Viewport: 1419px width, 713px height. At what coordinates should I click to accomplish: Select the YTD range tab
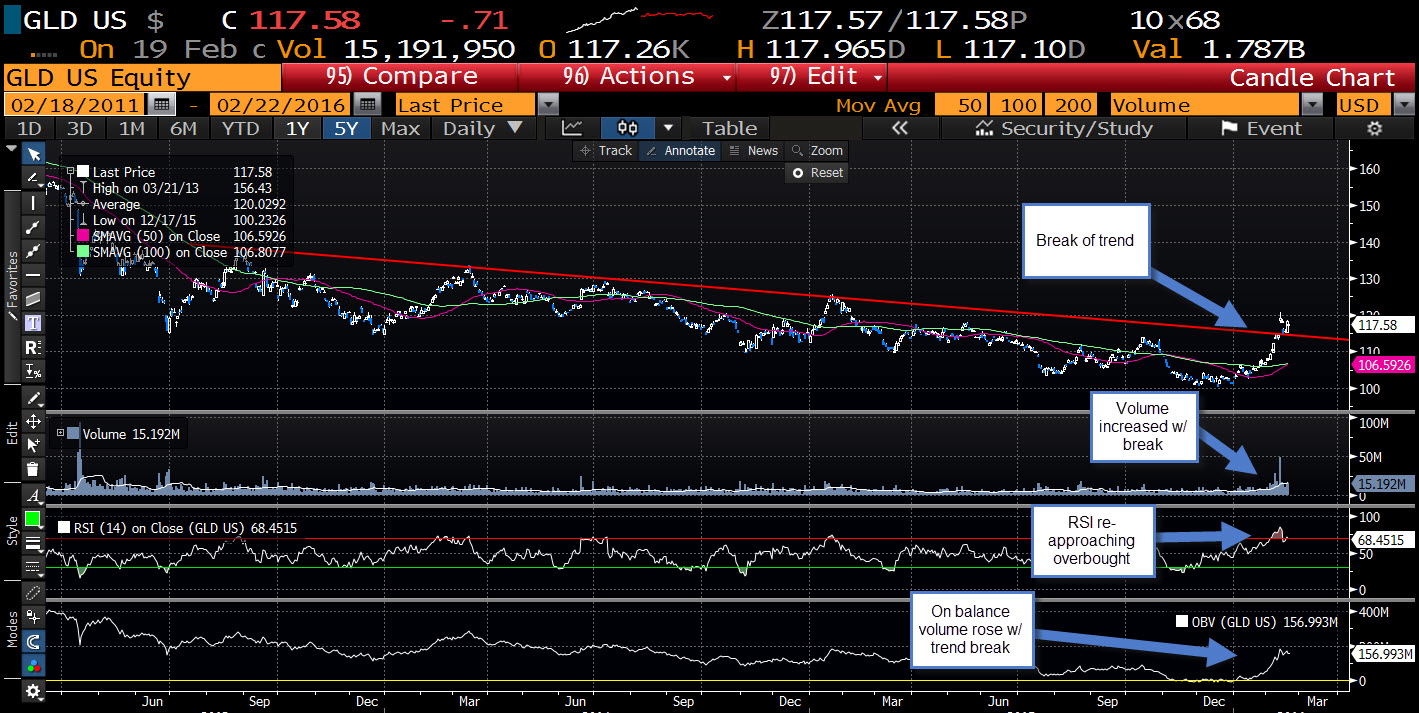point(240,128)
